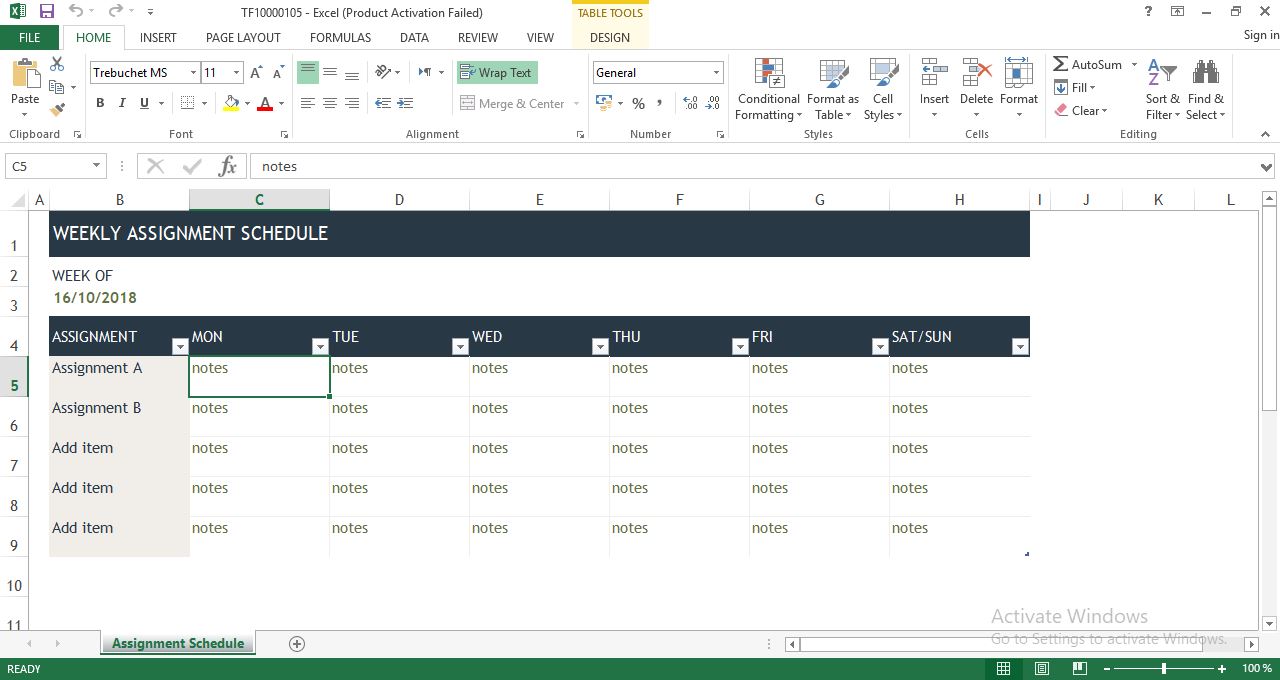Click Decrease Decimal icon

pyautogui.click(x=713, y=103)
